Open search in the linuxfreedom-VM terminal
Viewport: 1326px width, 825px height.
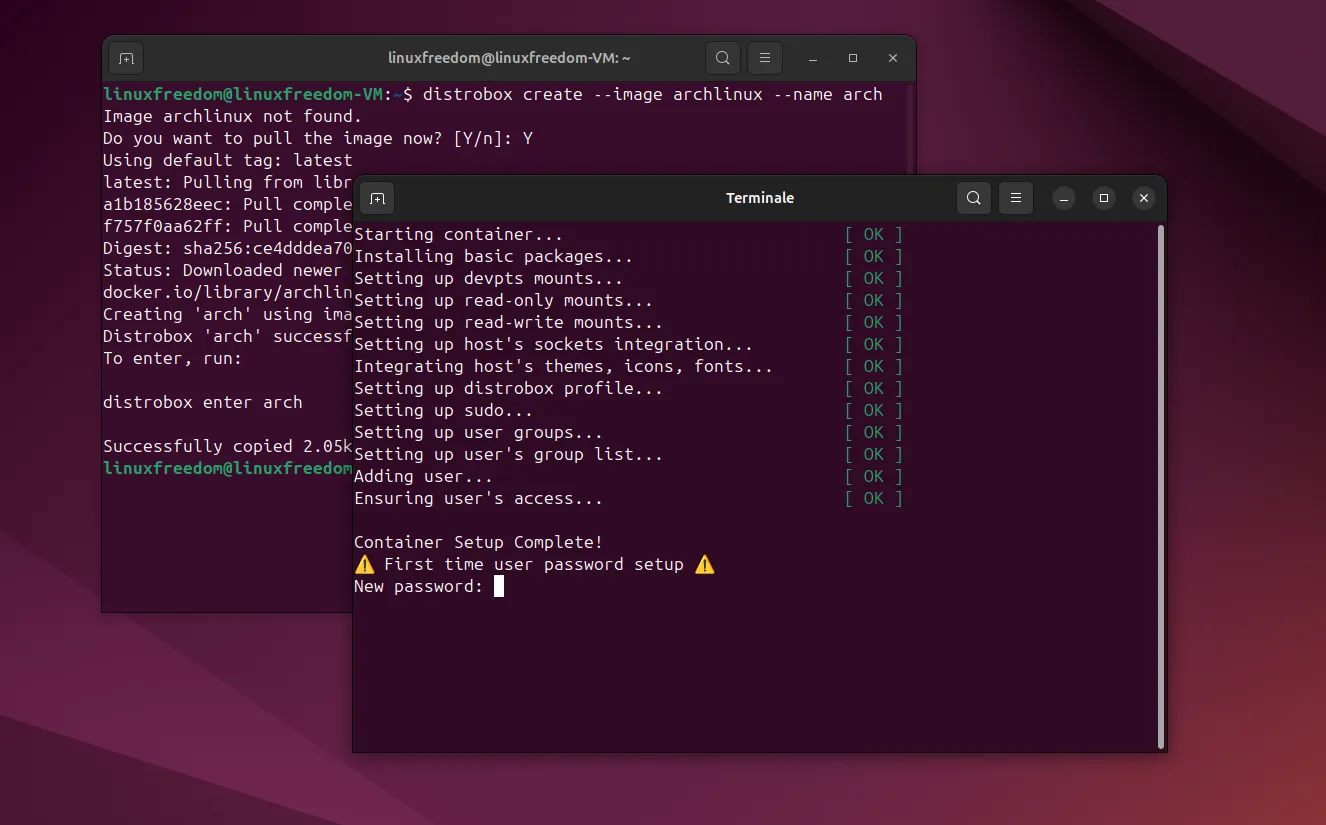tap(722, 57)
